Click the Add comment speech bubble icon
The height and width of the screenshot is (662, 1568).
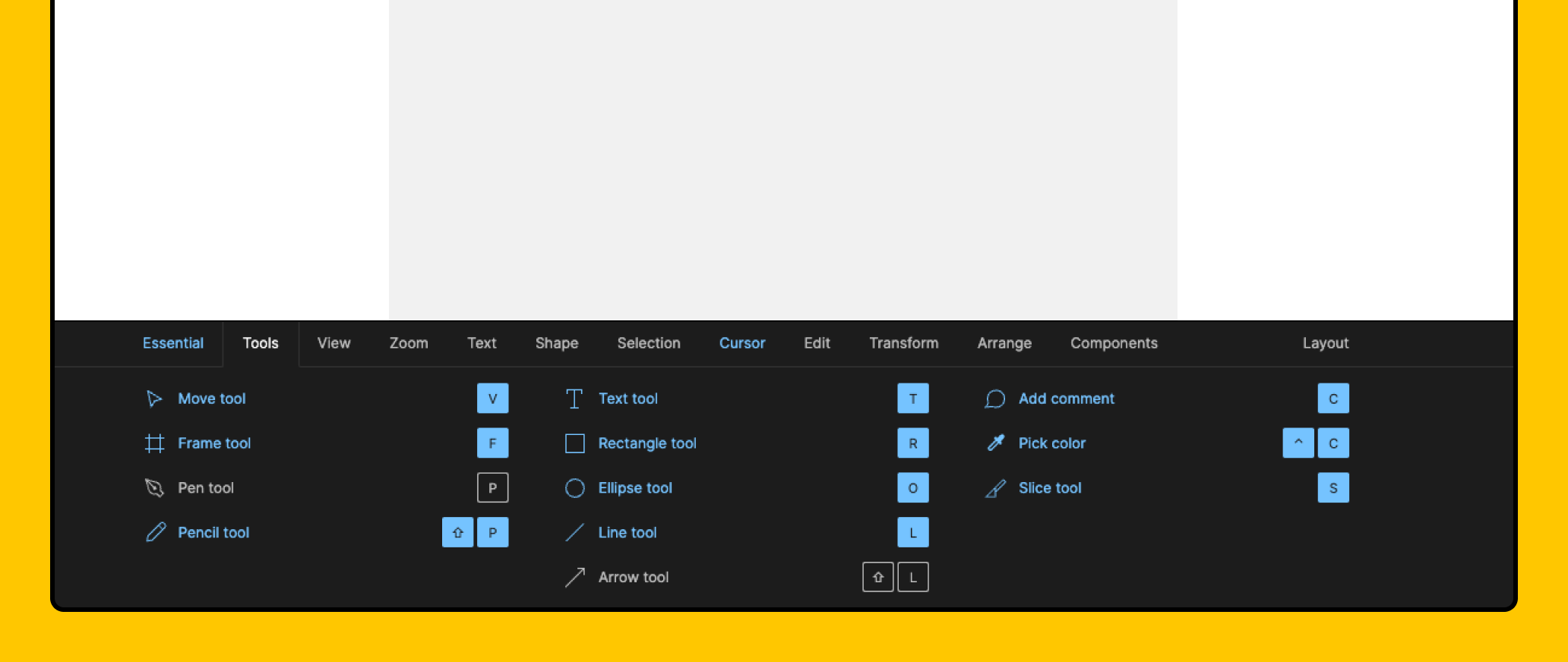coord(994,399)
